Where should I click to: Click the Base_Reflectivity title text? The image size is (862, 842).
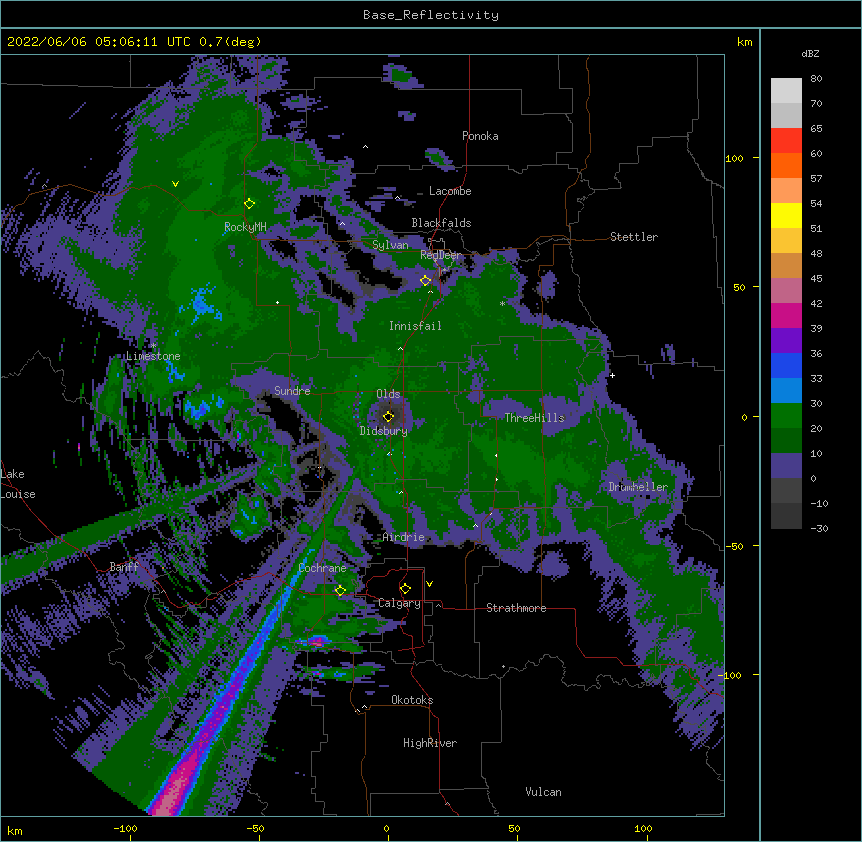431,15
